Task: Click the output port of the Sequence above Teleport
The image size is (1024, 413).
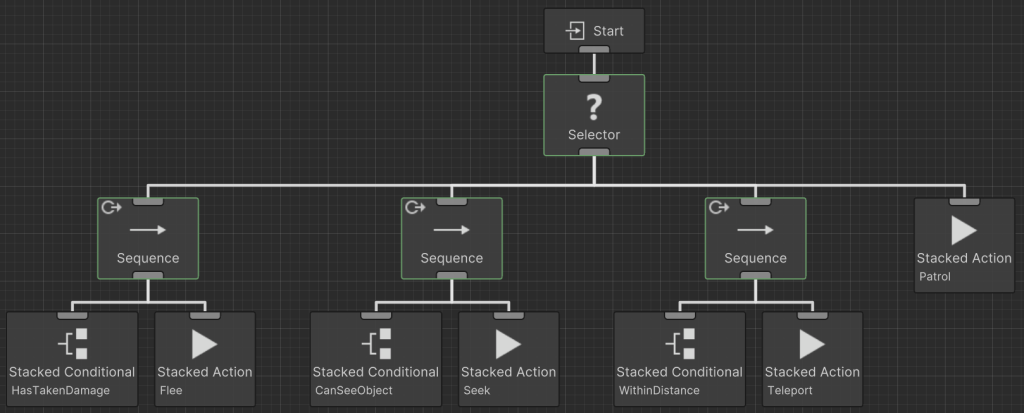Action: [x=756, y=276]
